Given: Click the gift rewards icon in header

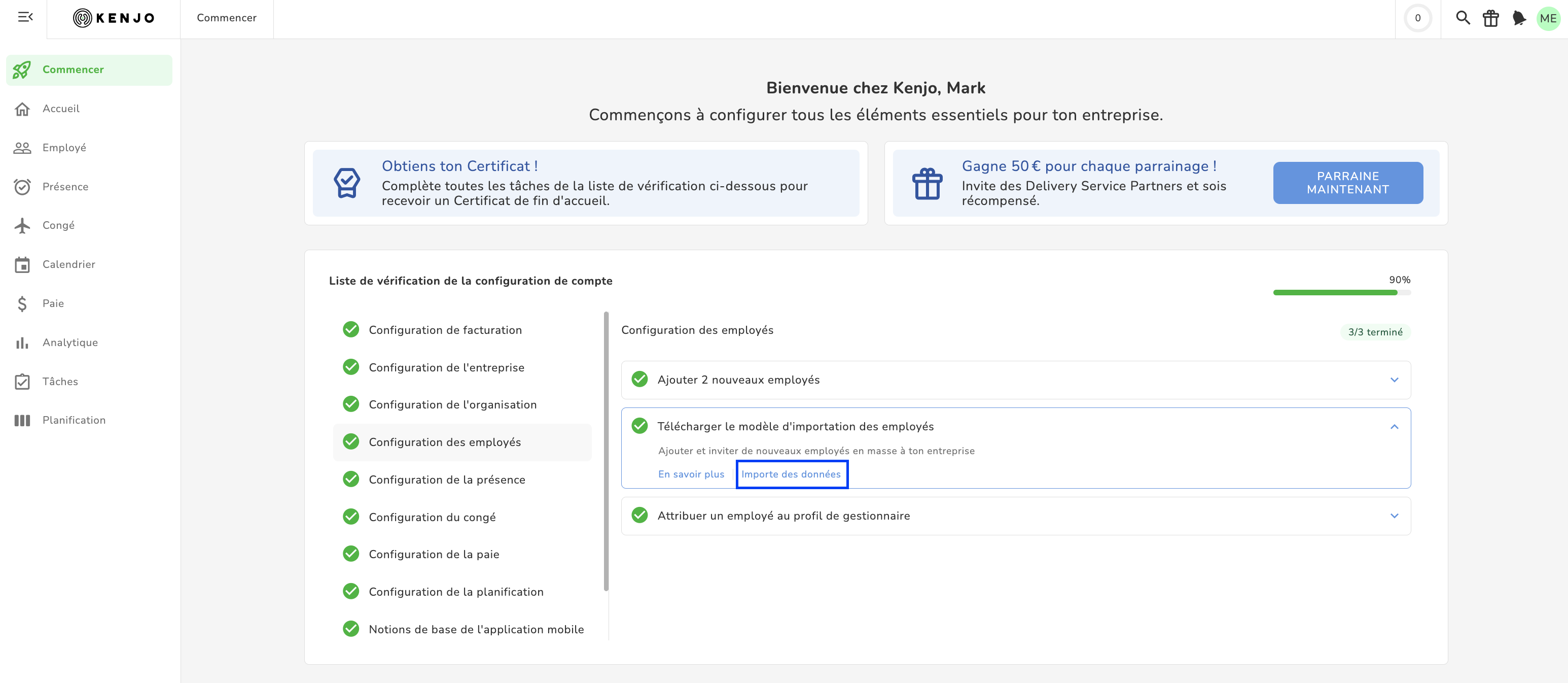Looking at the screenshot, I should (x=1491, y=18).
